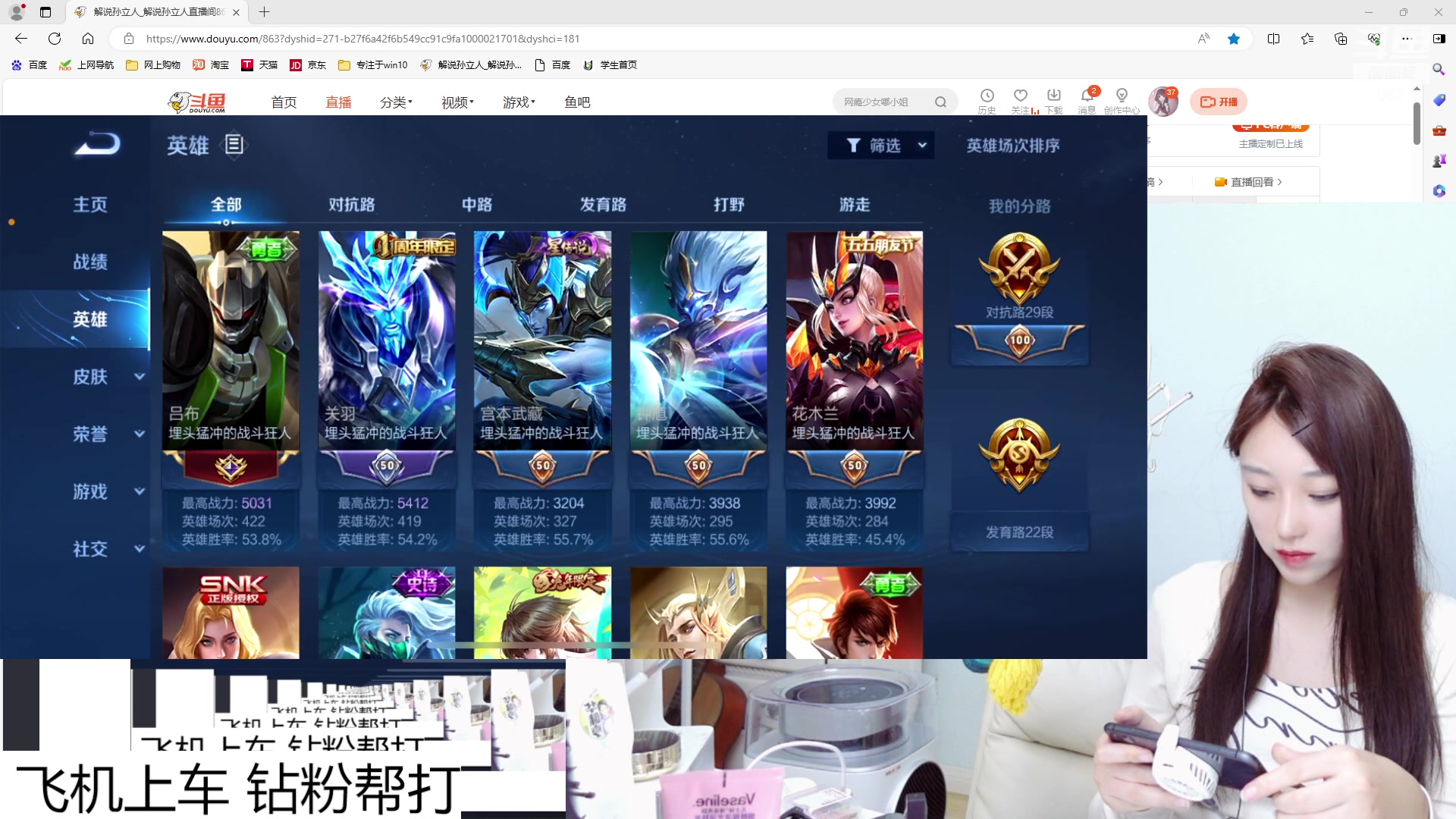Go to Douyu 直播 link
The image size is (1456, 819).
point(338,102)
